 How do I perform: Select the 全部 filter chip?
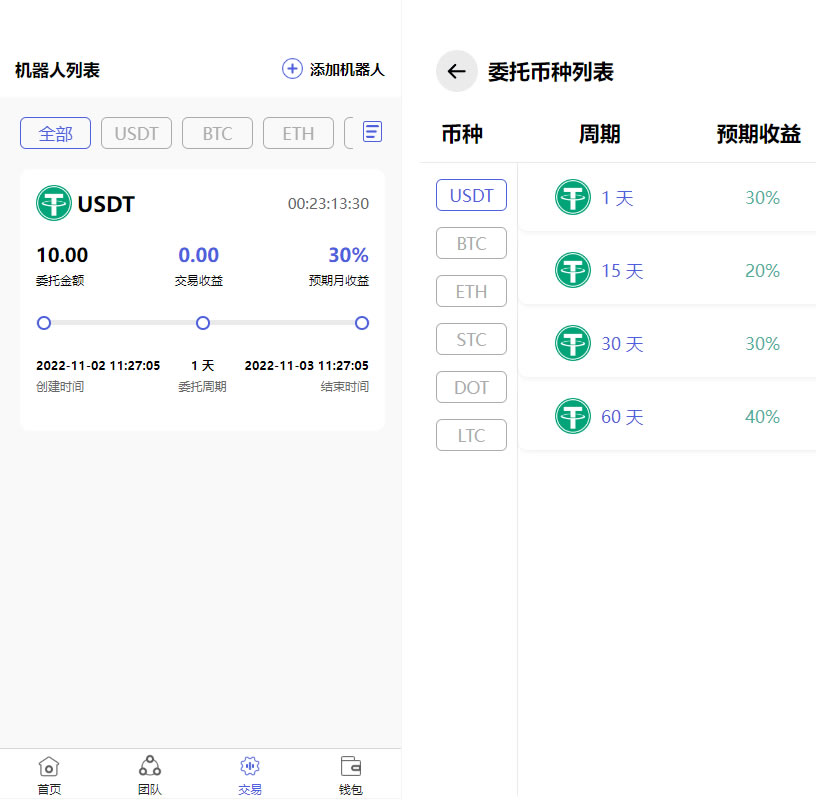coord(56,133)
